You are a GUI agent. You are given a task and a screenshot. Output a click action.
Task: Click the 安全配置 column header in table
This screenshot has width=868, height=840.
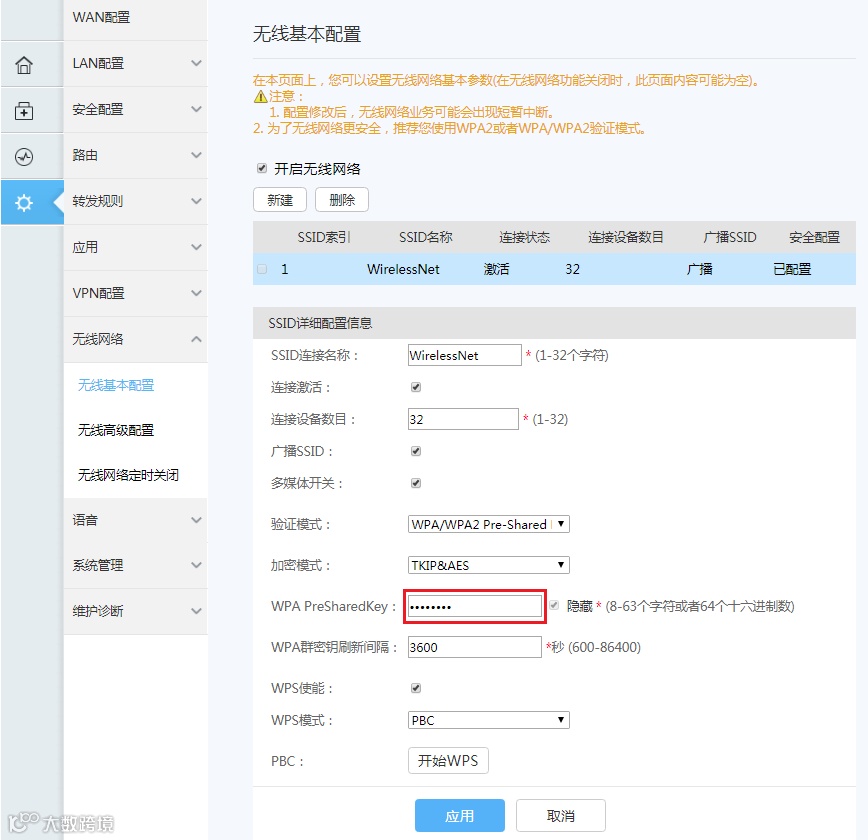[814, 238]
